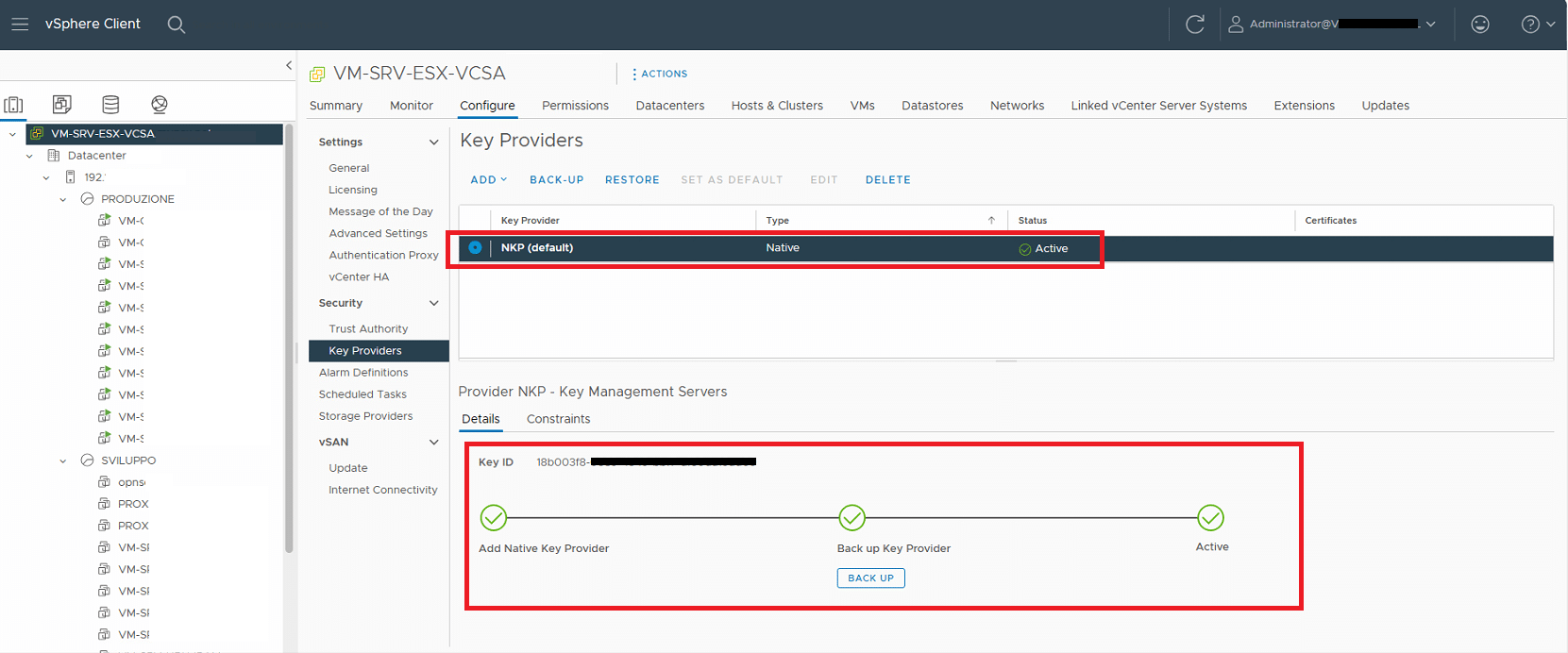The width and height of the screenshot is (1568, 653).
Task: Open the Hosts & Clusters tab
Action: [777, 106]
